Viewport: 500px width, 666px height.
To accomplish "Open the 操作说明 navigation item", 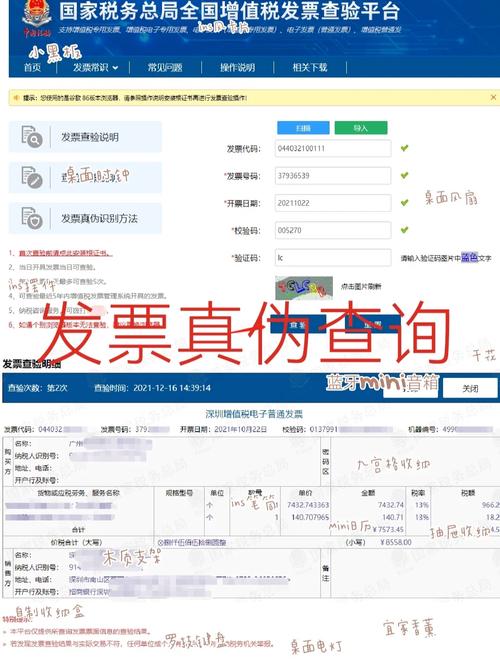I will coord(237,67).
